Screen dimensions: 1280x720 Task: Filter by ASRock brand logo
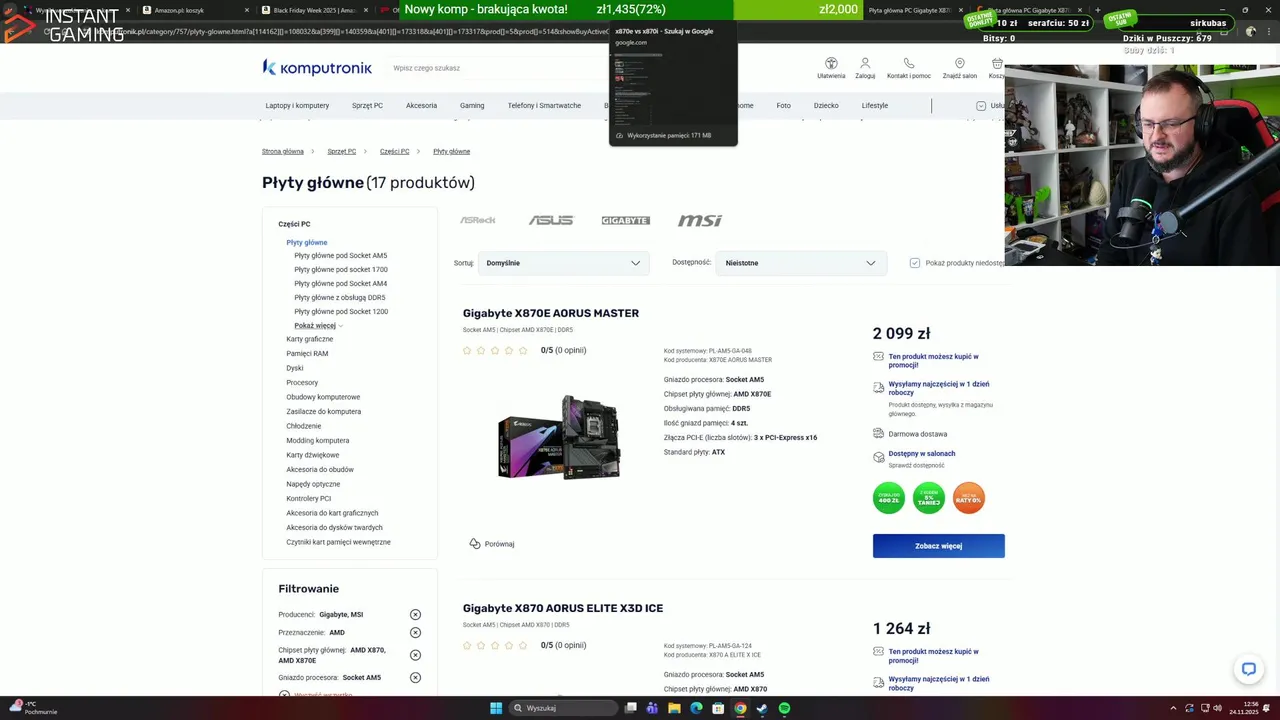point(477,220)
